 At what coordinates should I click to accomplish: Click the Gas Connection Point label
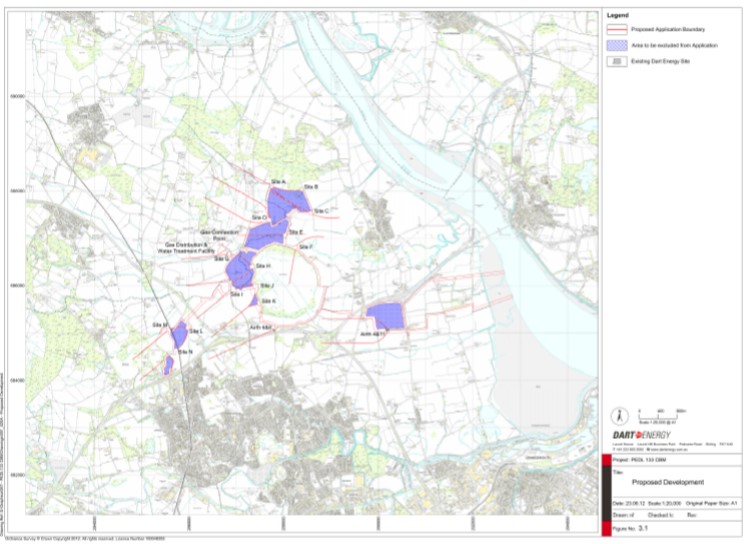220,232
